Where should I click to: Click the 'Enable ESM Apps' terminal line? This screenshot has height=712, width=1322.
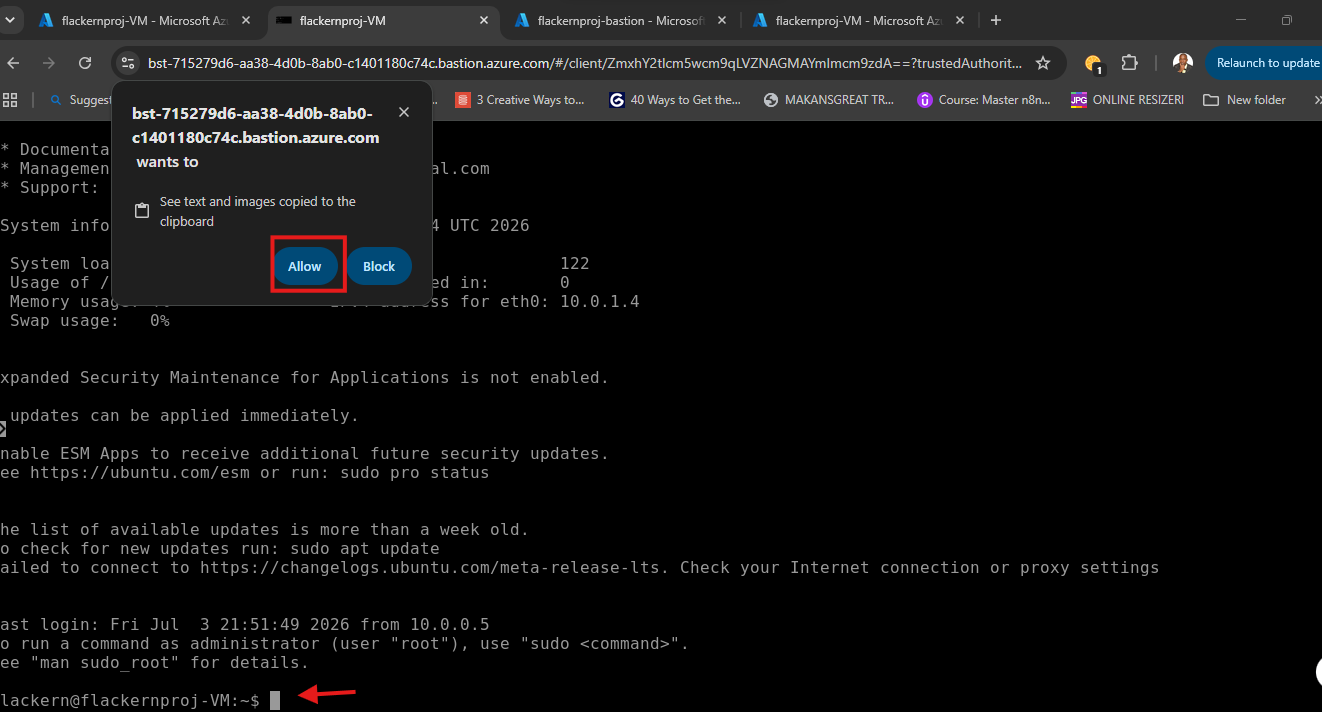click(304, 453)
